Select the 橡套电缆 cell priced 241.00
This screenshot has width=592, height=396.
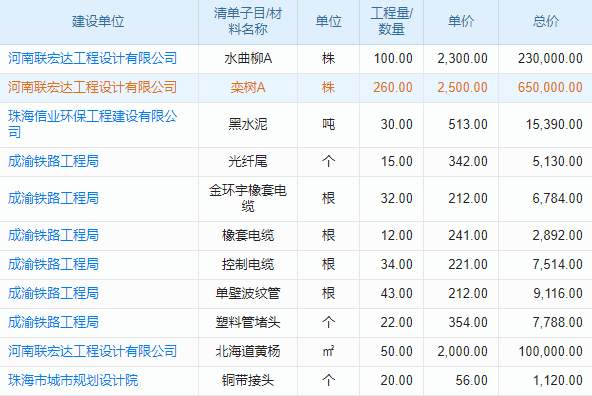pos(248,235)
